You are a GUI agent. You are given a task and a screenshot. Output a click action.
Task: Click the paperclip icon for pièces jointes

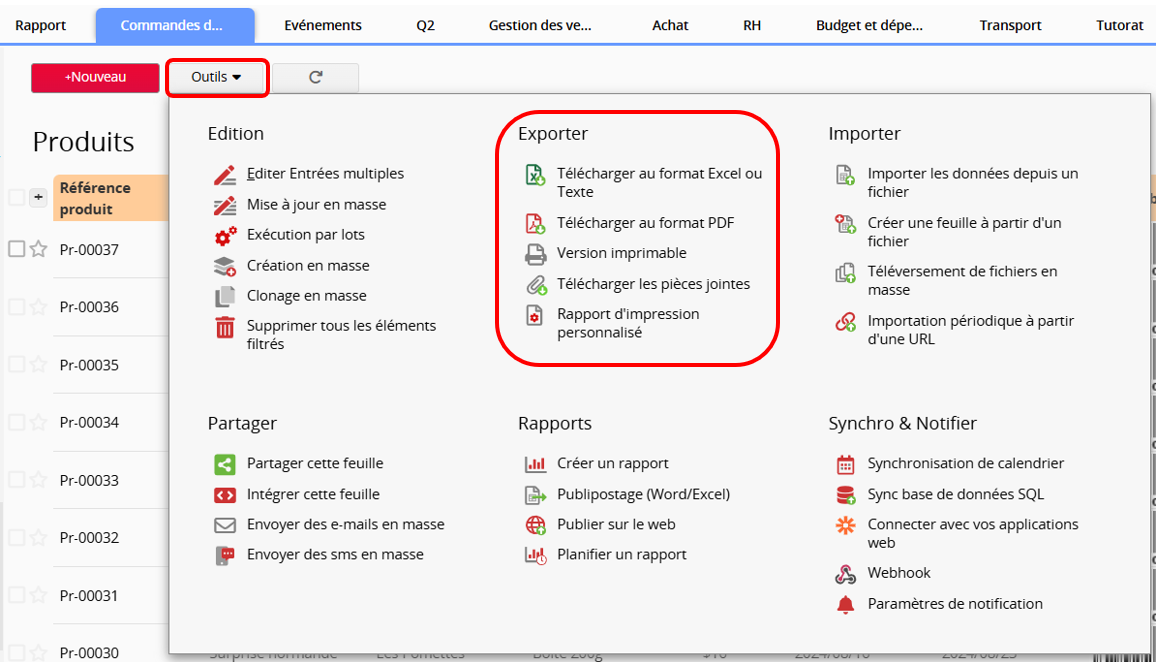coord(535,285)
